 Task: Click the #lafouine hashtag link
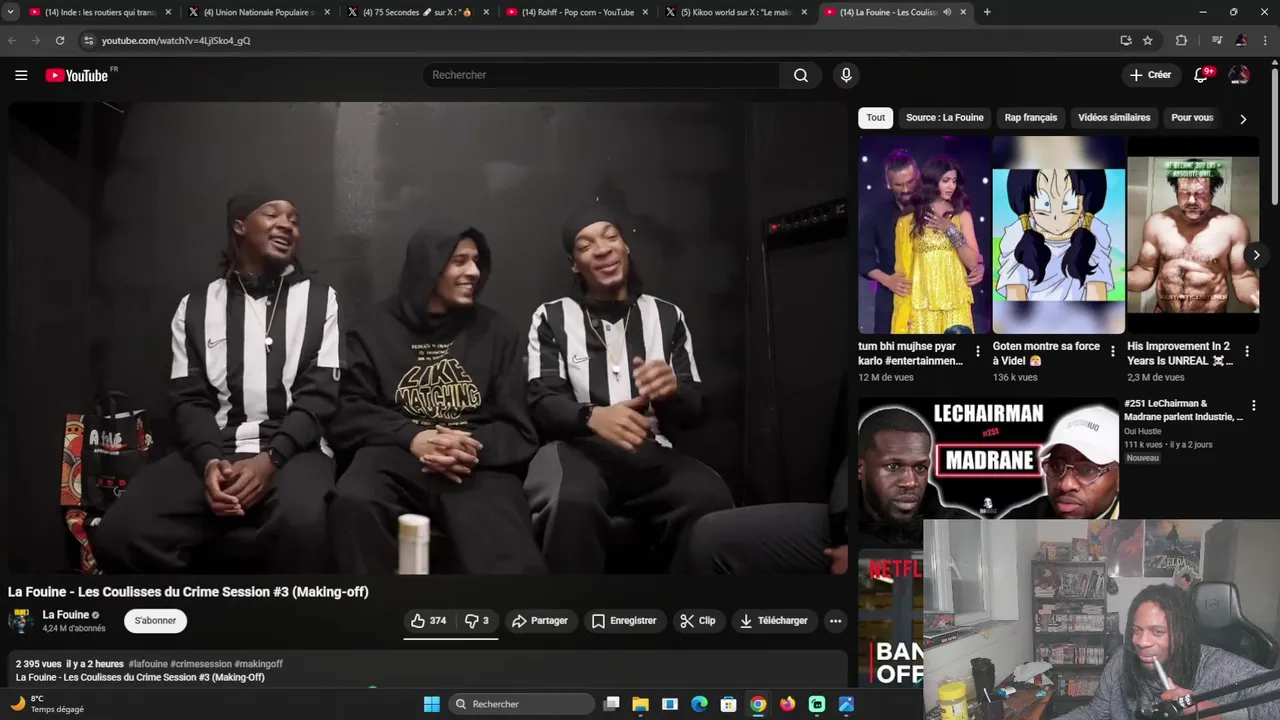(x=147, y=664)
